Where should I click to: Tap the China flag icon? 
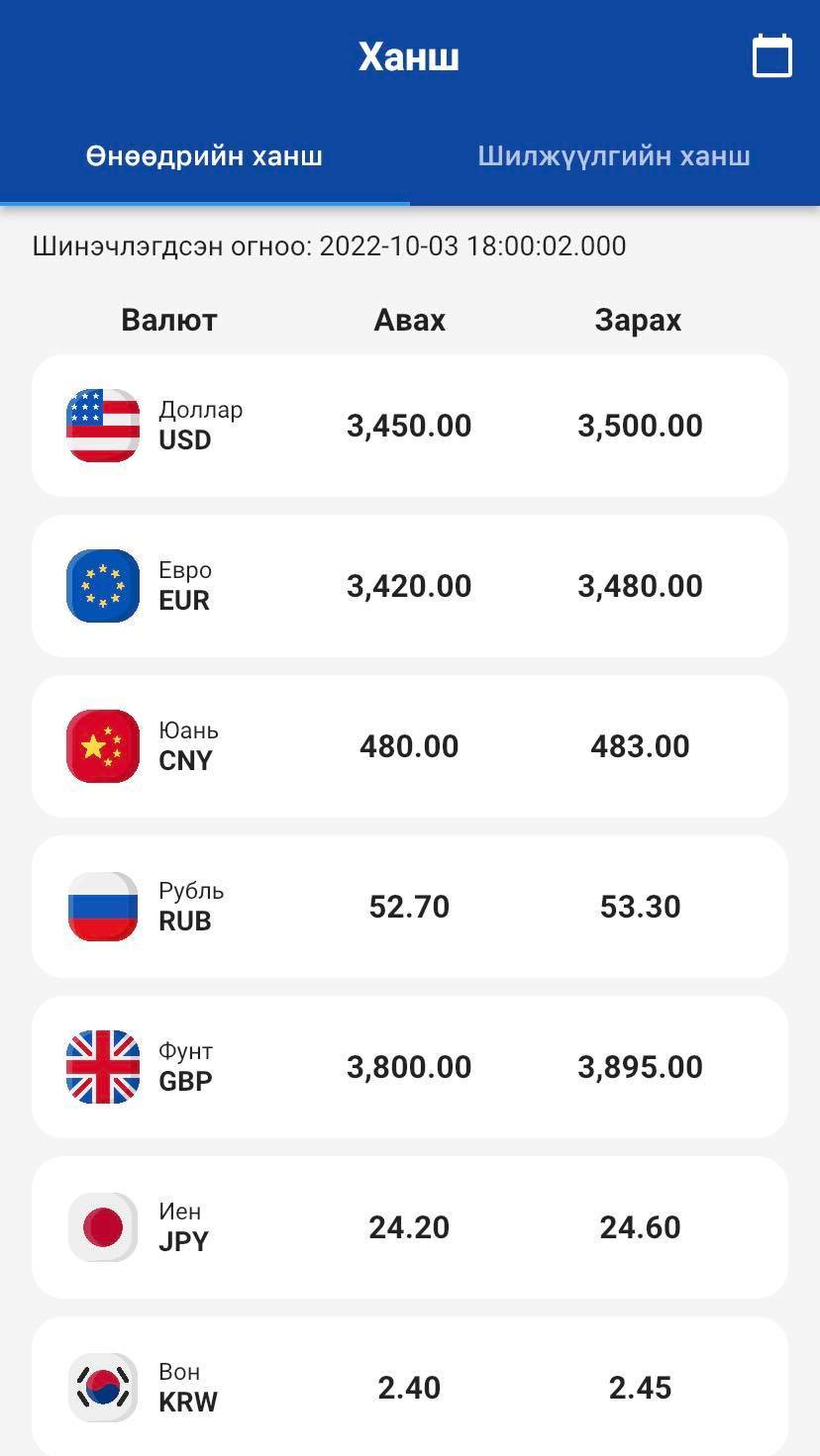103,746
